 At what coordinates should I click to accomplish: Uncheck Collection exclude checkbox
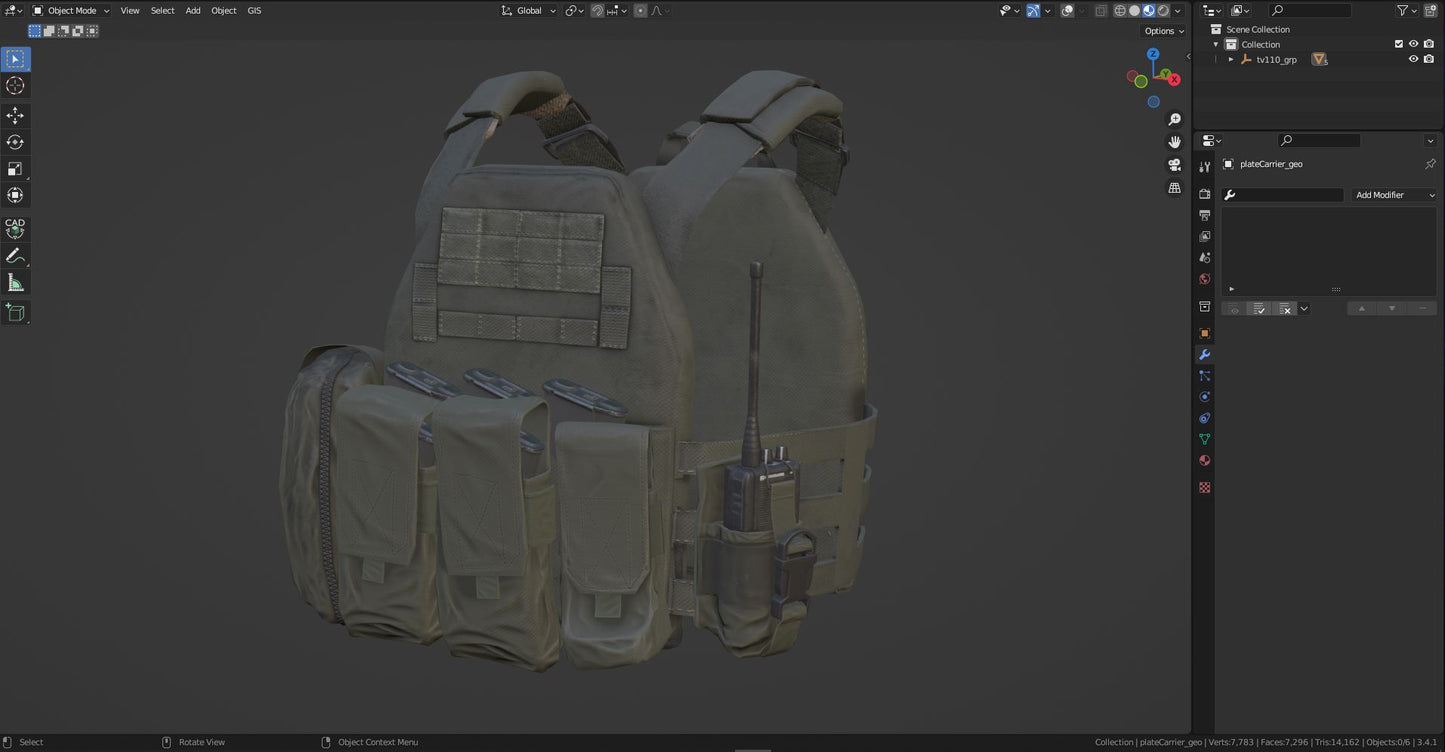(x=1399, y=44)
